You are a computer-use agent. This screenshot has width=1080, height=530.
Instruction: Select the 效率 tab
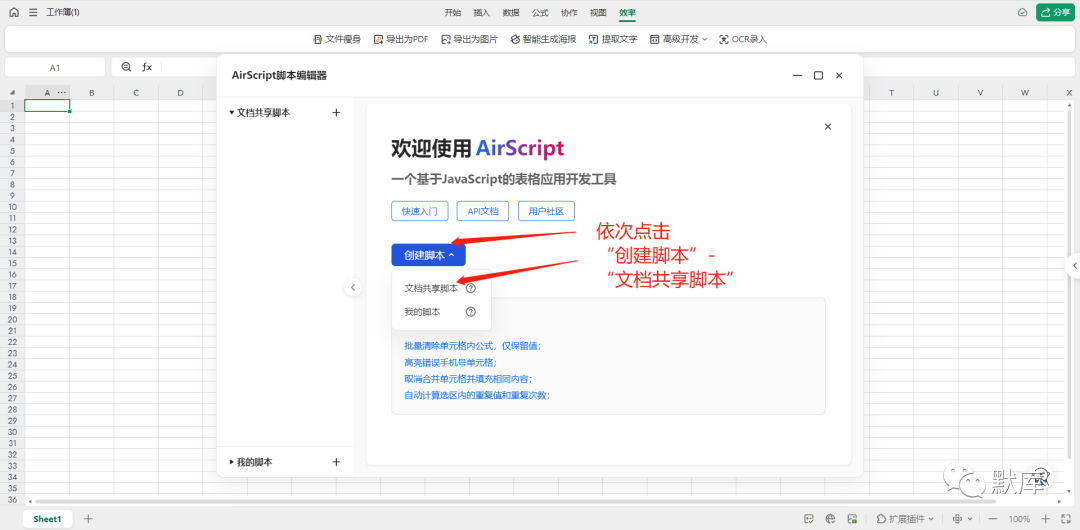(627, 12)
